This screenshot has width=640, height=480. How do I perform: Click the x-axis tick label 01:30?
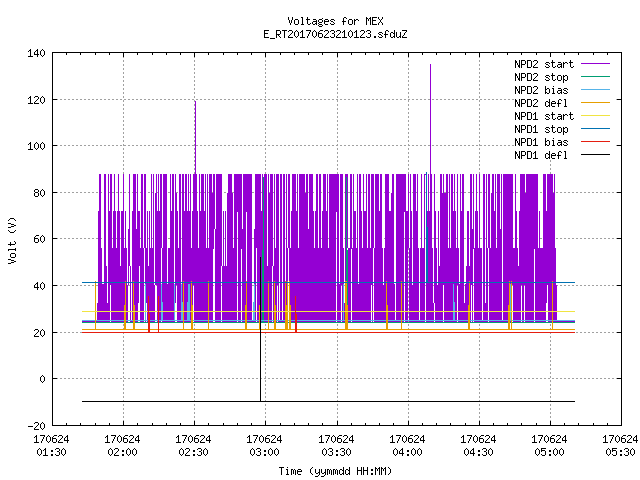point(51,452)
